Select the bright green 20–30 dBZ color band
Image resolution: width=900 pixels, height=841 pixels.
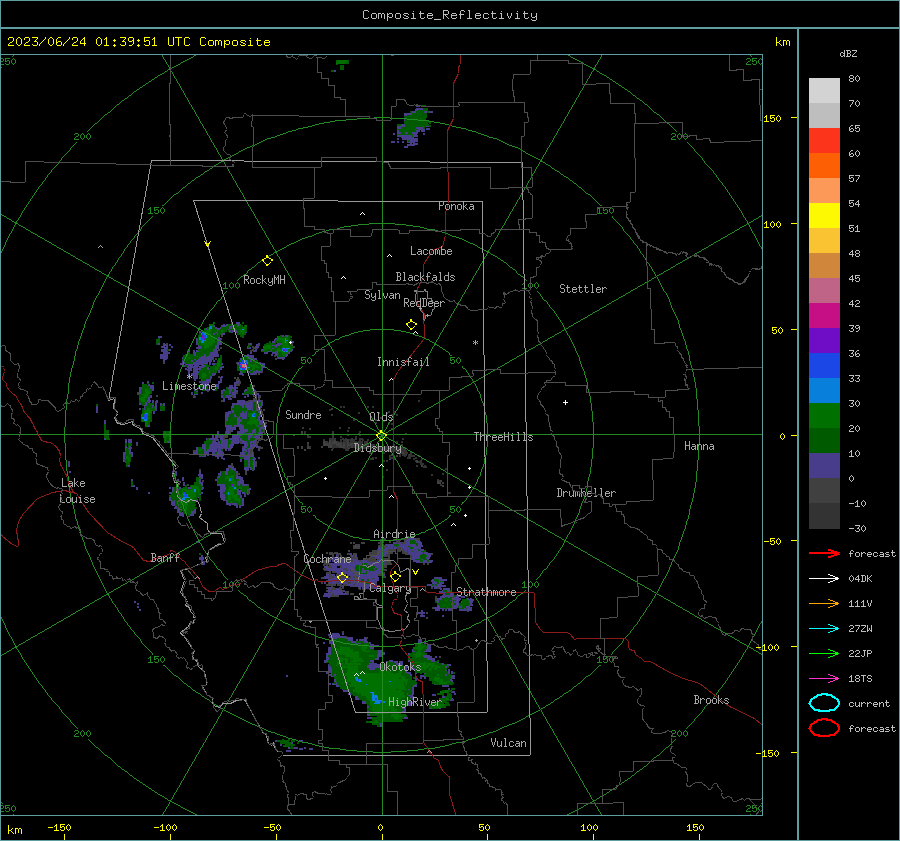pos(824,416)
